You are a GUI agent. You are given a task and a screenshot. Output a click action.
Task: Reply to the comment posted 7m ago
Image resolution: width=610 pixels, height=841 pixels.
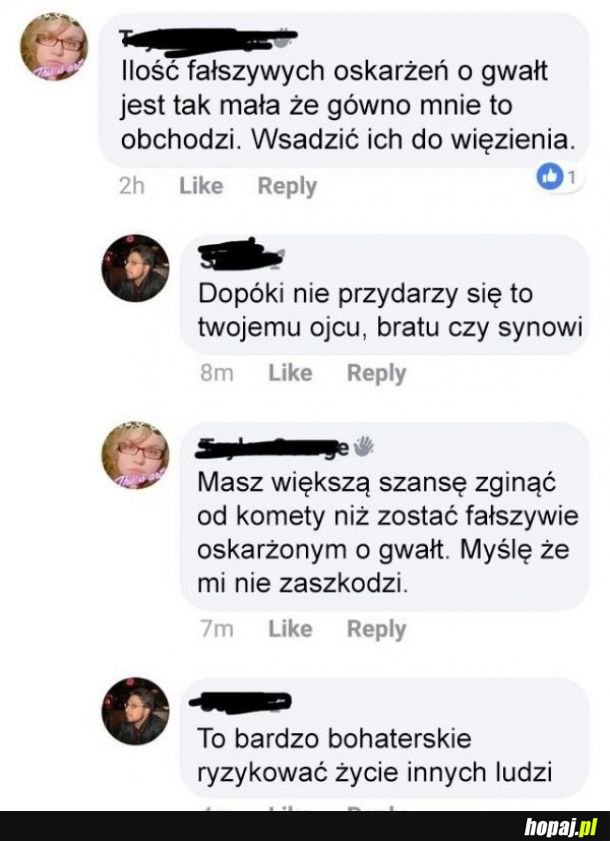pyautogui.click(x=376, y=629)
